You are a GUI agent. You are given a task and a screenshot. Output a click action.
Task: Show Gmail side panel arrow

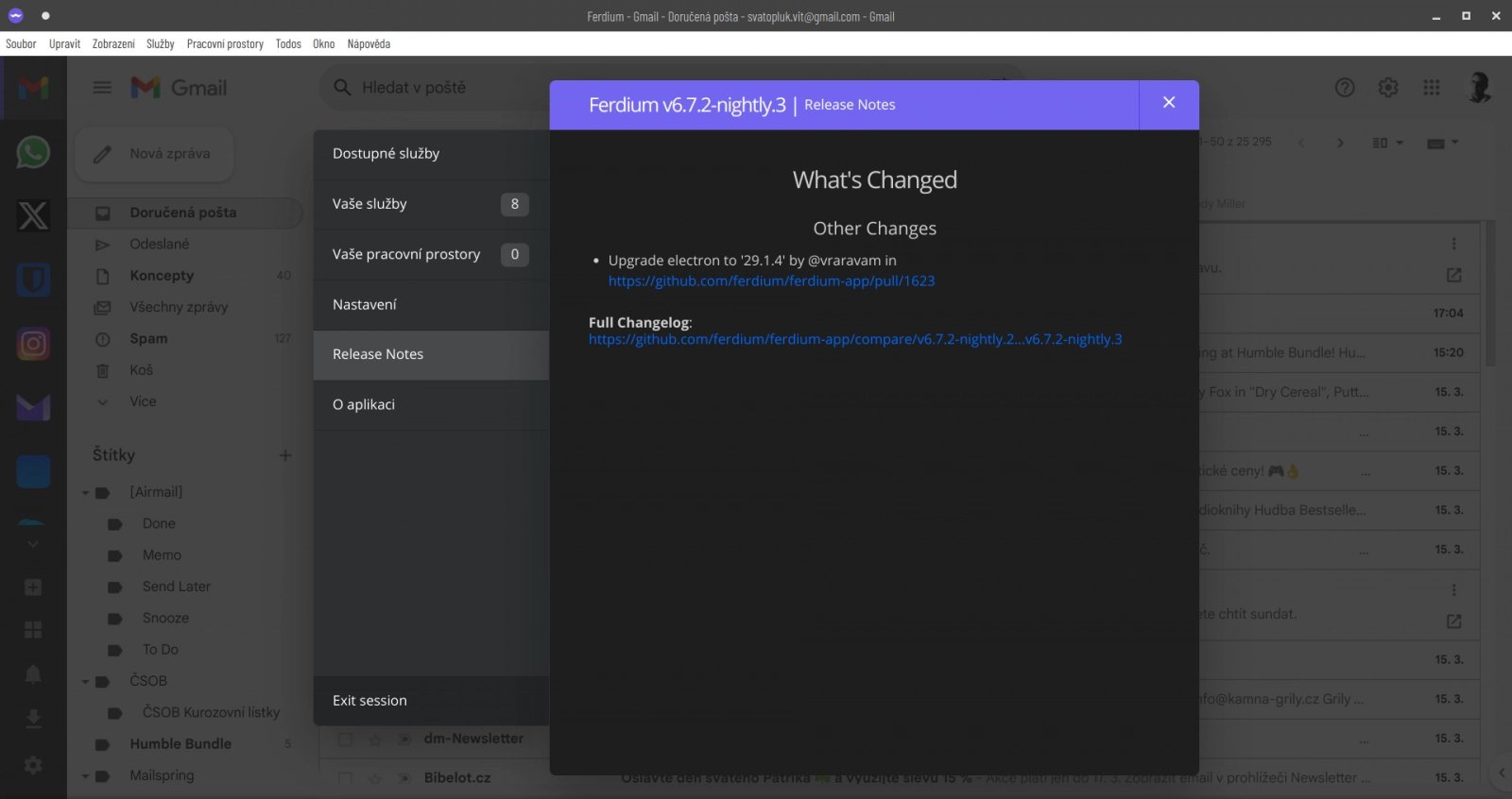(x=1502, y=773)
